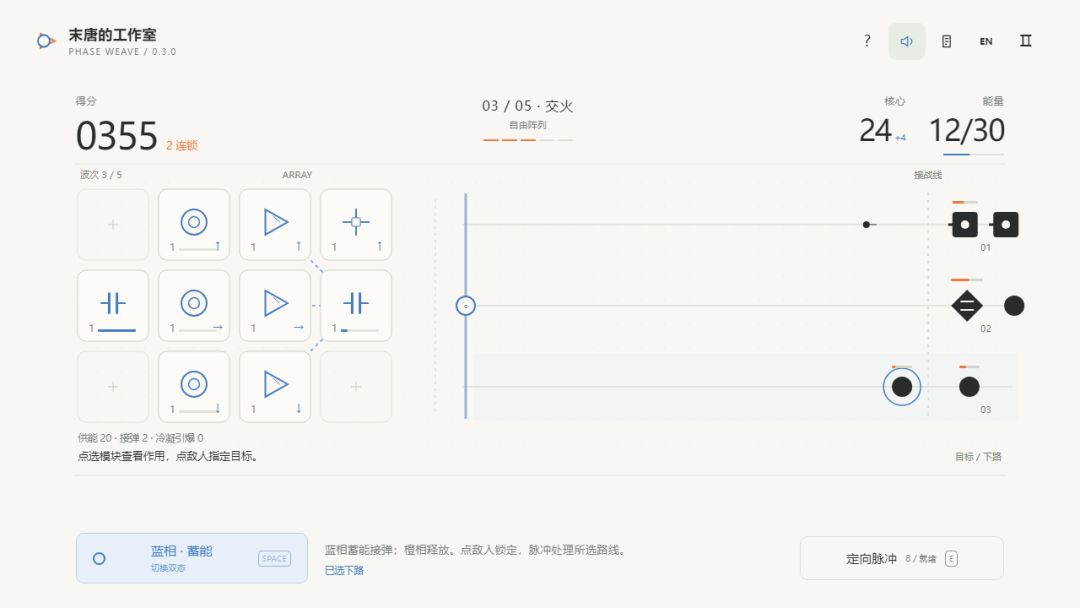Toggle the sound speaker button

tap(906, 41)
